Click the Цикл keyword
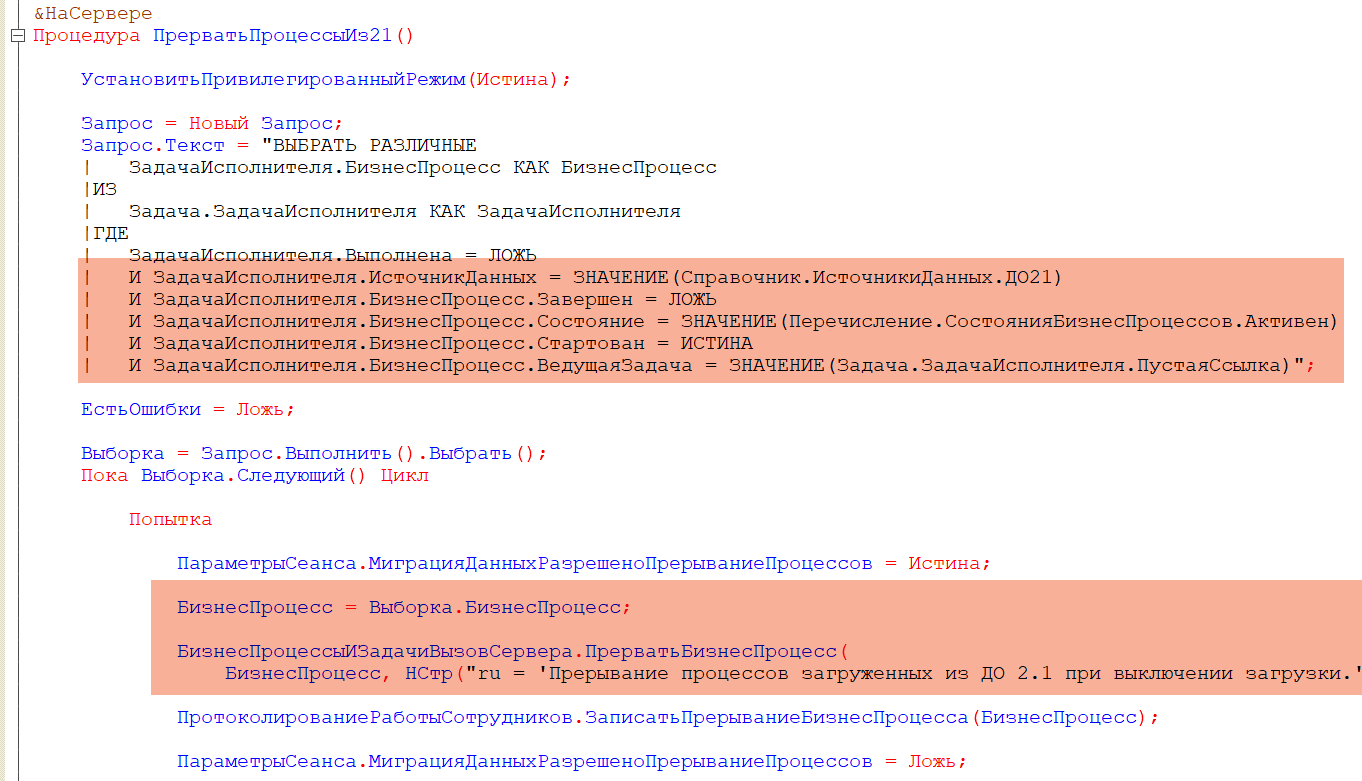Screen dimensions: 1362x781 pyautogui.click(x=404, y=476)
